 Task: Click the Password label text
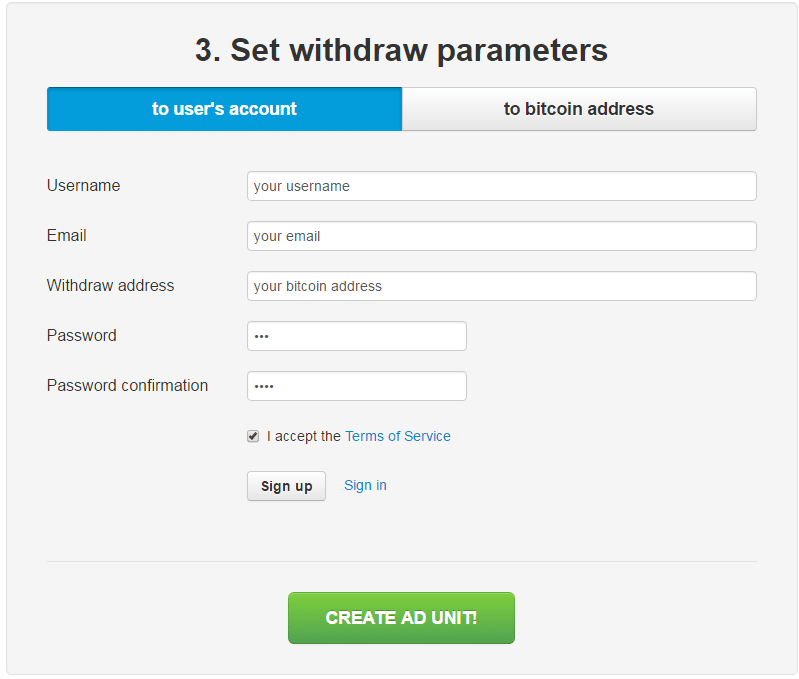tap(81, 336)
